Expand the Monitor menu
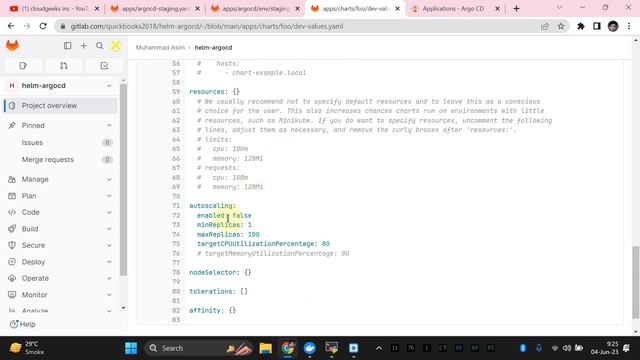 pyautogui.click(x=60, y=295)
